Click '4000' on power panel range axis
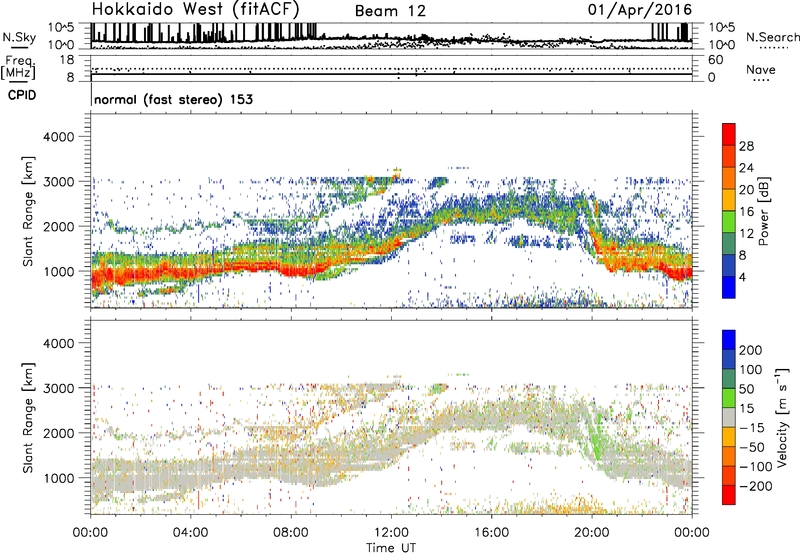The image size is (800, 554). click(x=58, y=137)
